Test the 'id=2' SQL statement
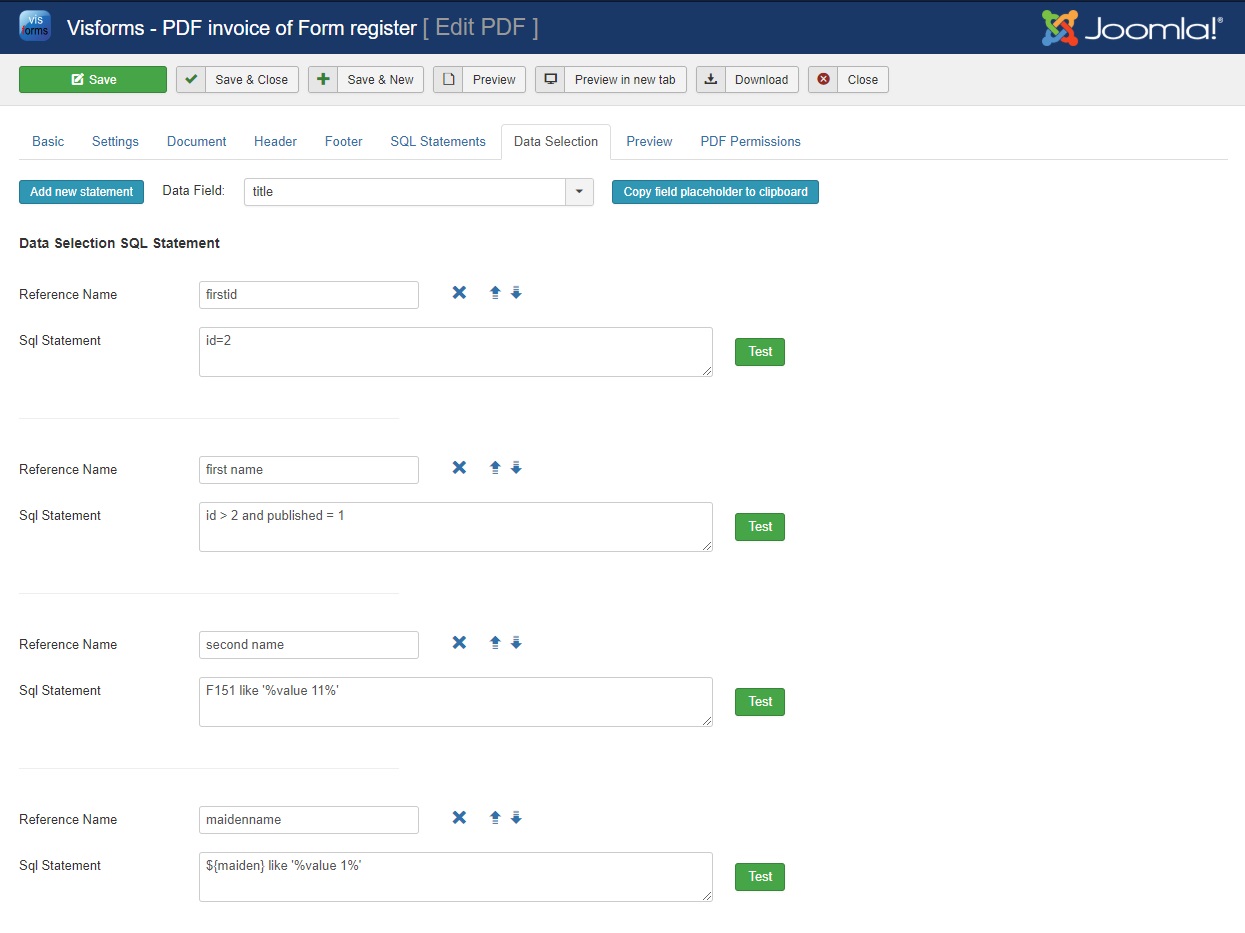 click(x=759, y=352)
